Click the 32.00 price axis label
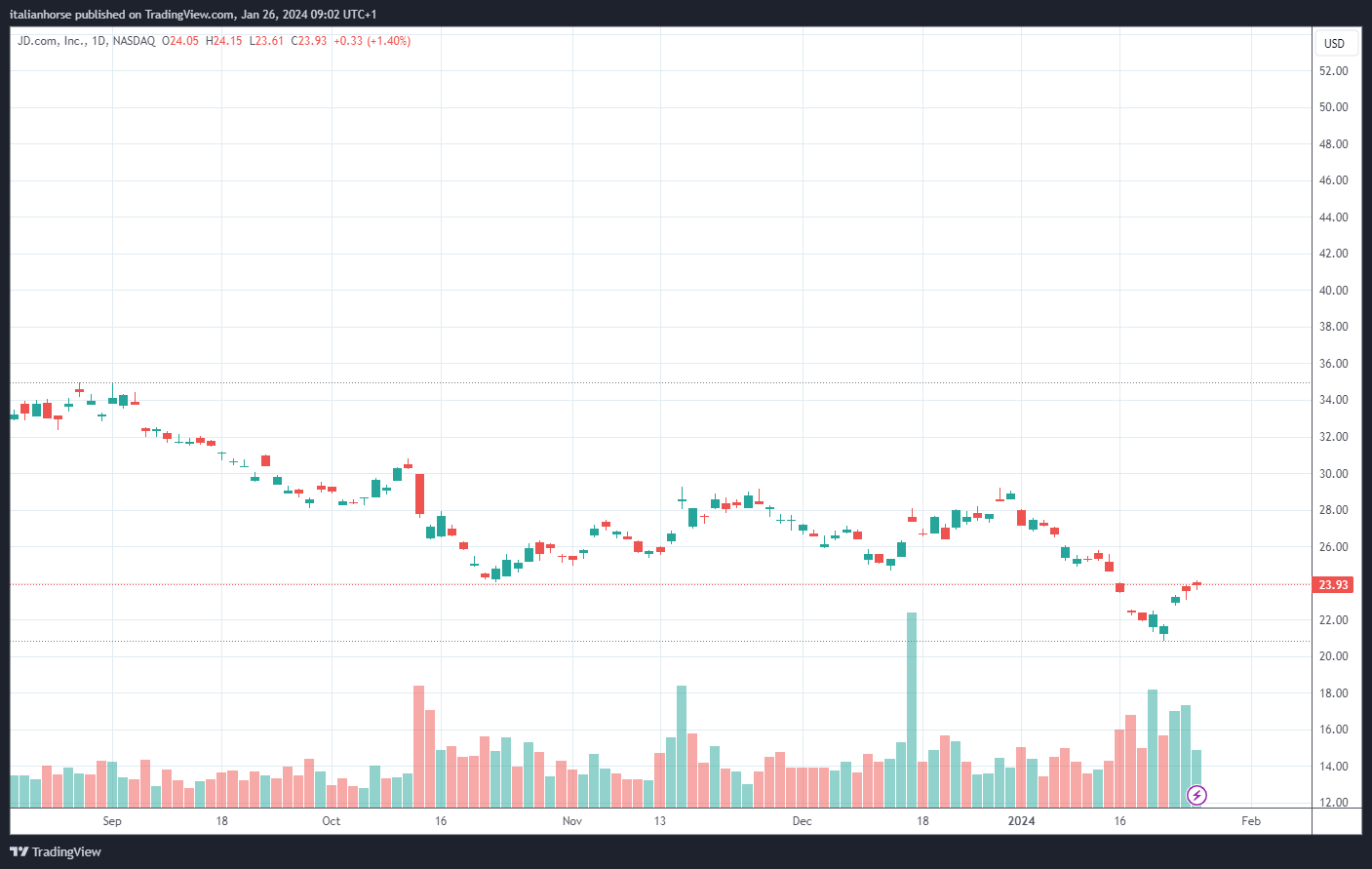This screenshot has width=1372, height=869. pyautogui.click(x=1333, y=437)
